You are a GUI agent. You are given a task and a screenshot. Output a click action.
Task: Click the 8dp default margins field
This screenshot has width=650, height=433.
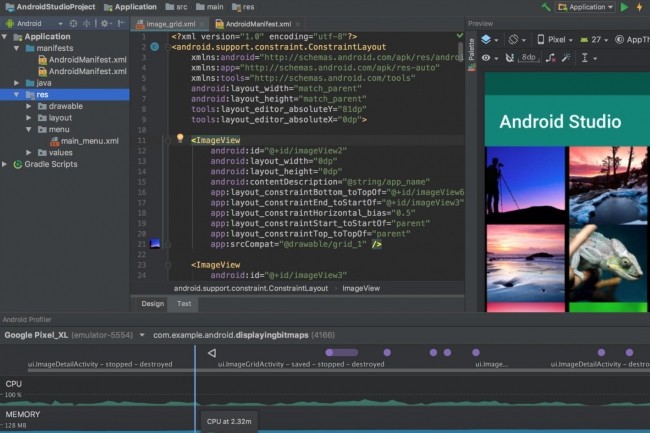coord(529,58)
